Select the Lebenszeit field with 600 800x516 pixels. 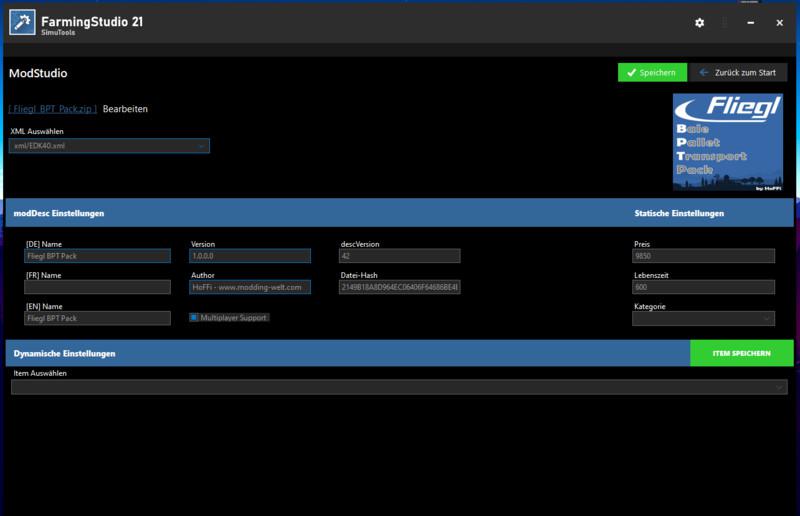tap(703, 287)
